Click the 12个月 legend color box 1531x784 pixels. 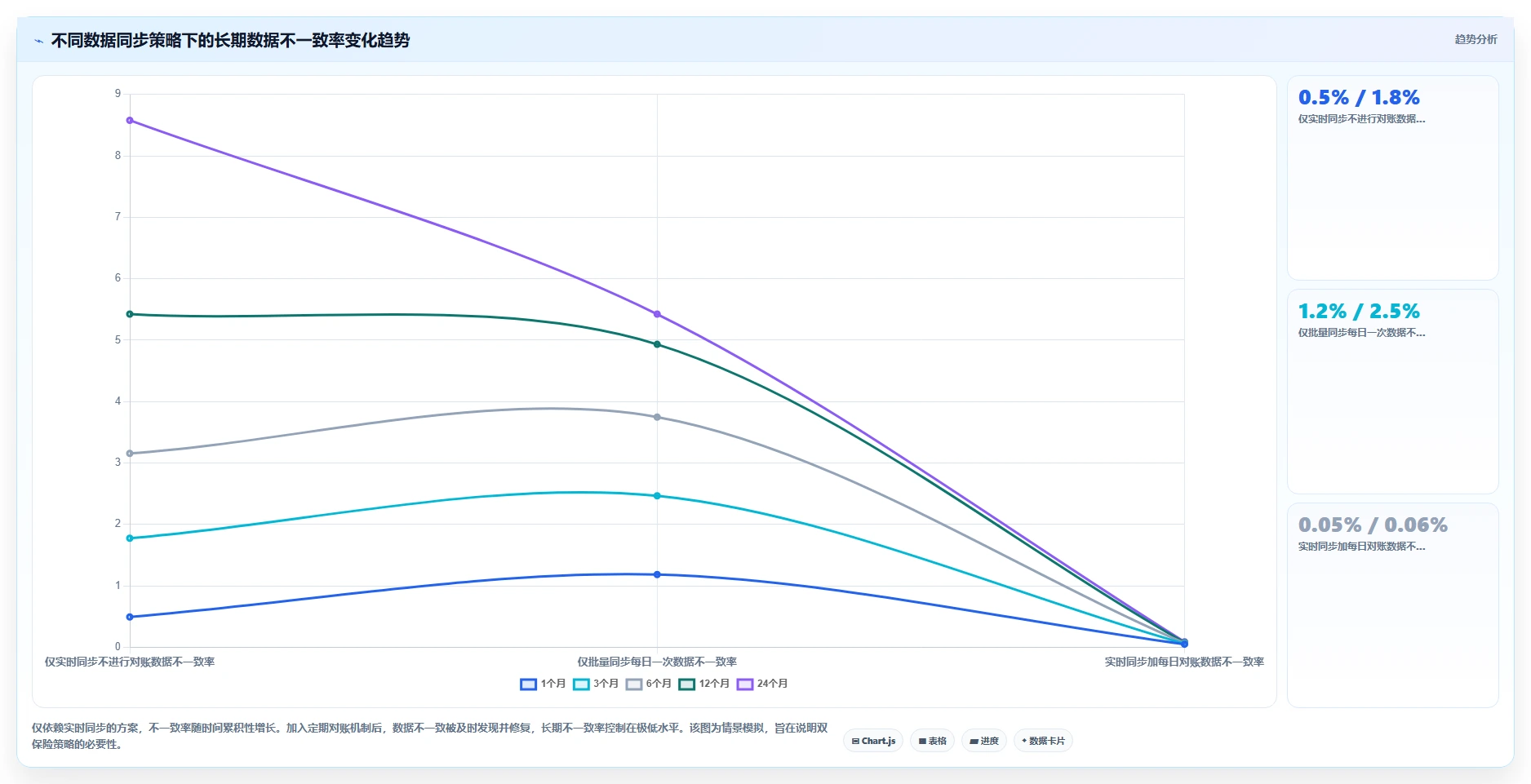click(x=686, y=684)
